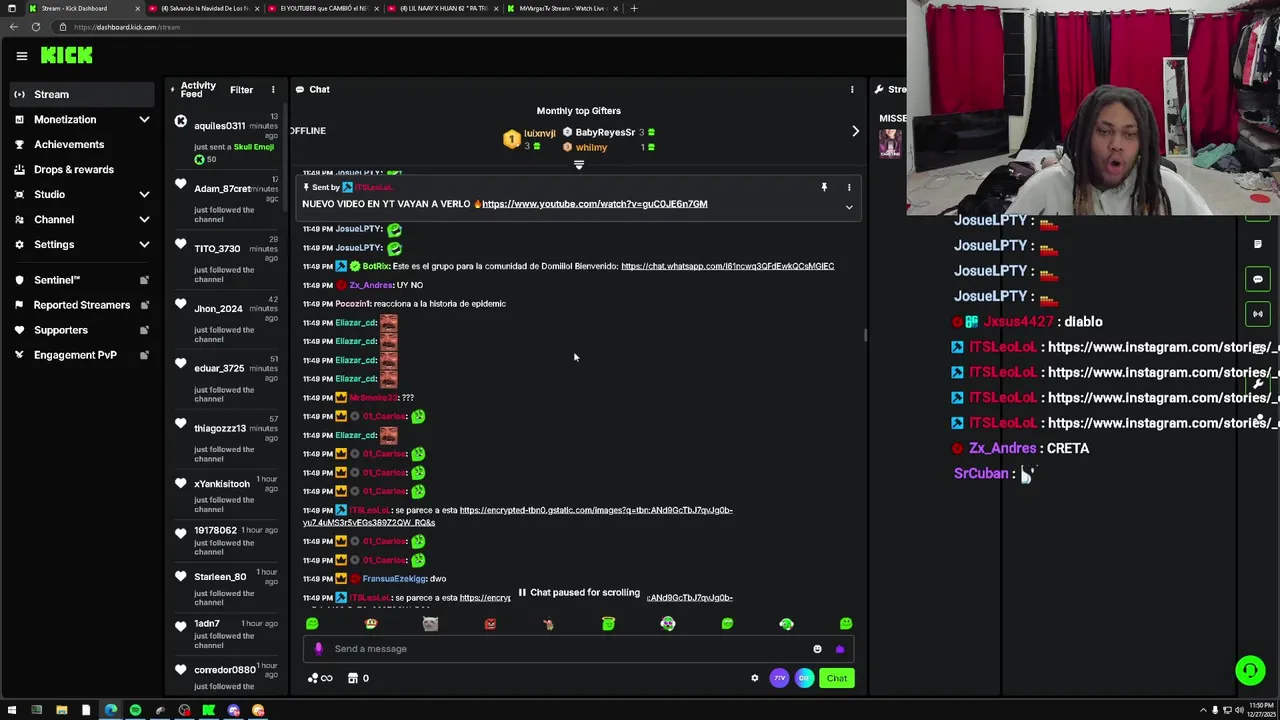Collapse the Monthly top Gifters bar handle

coord(578,165)
